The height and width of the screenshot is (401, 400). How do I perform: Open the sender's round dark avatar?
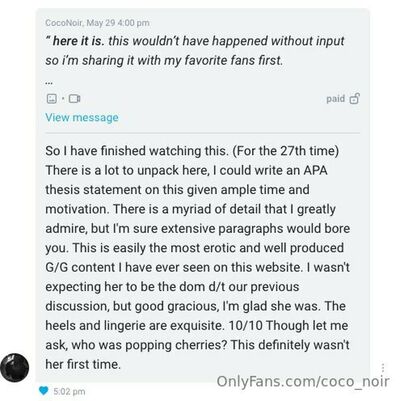click(x=14, y=367)
